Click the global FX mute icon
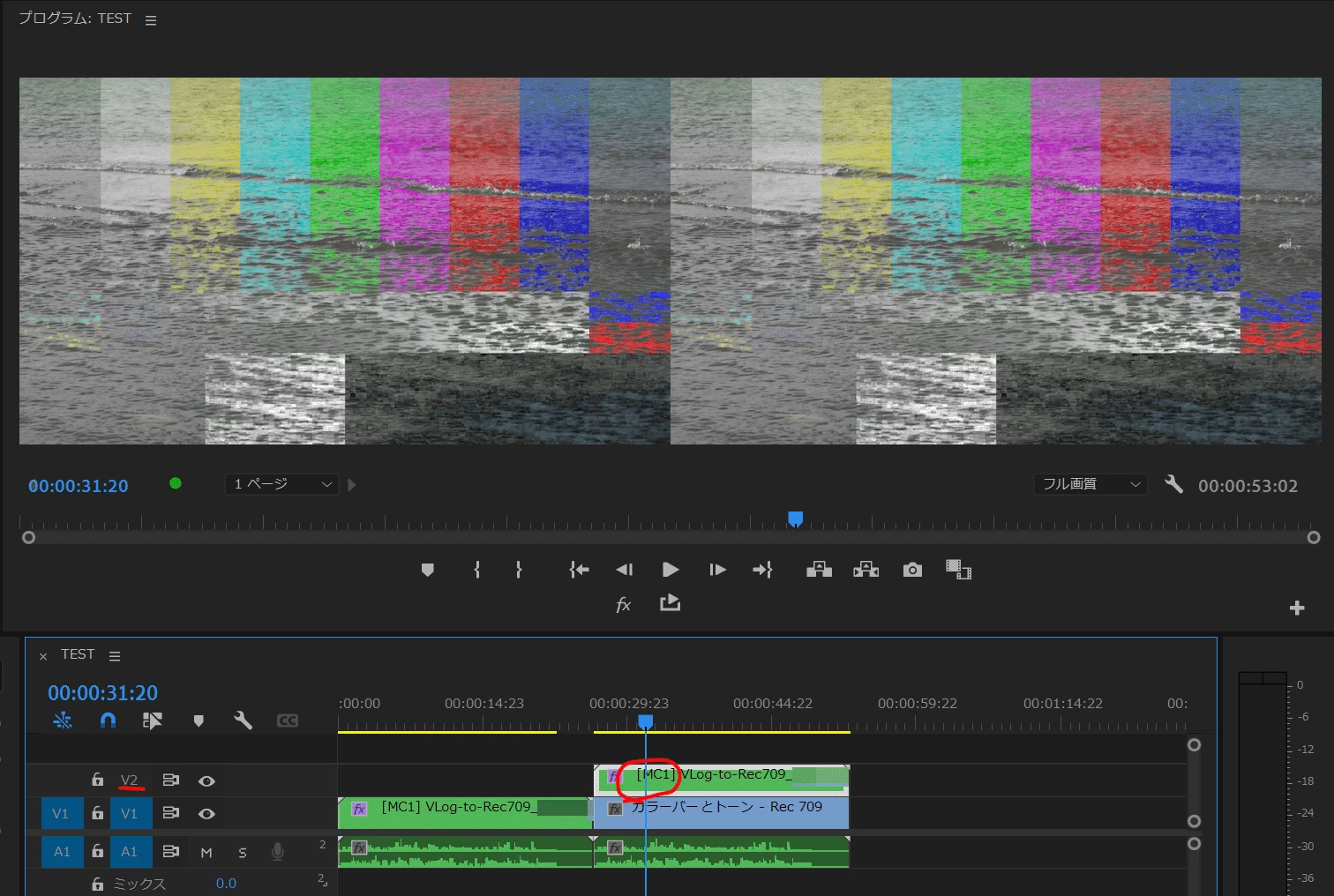The image size is (1334, 896). [x=623, y=604]
